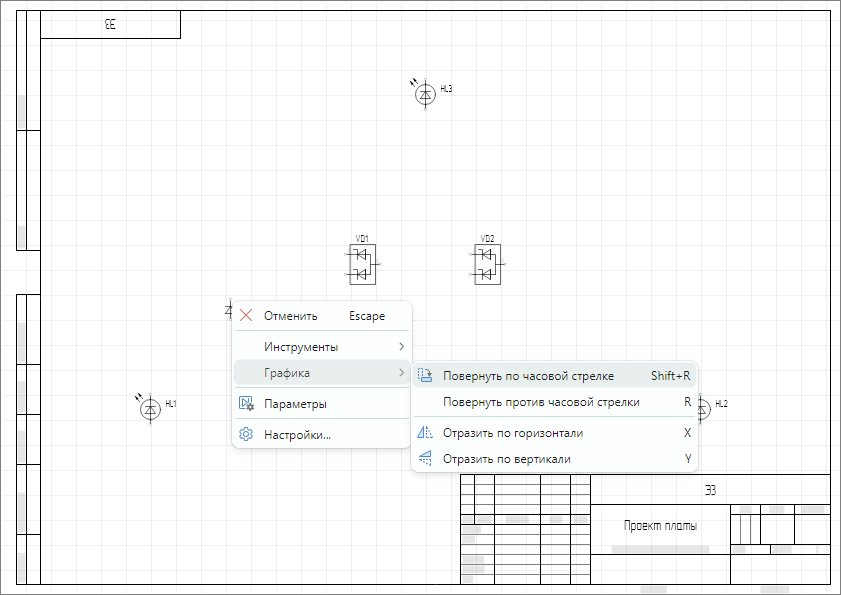The height and width of the screenshot is (595, 841).
Task: Open the Инструменты menu entry
Action: 300,347
